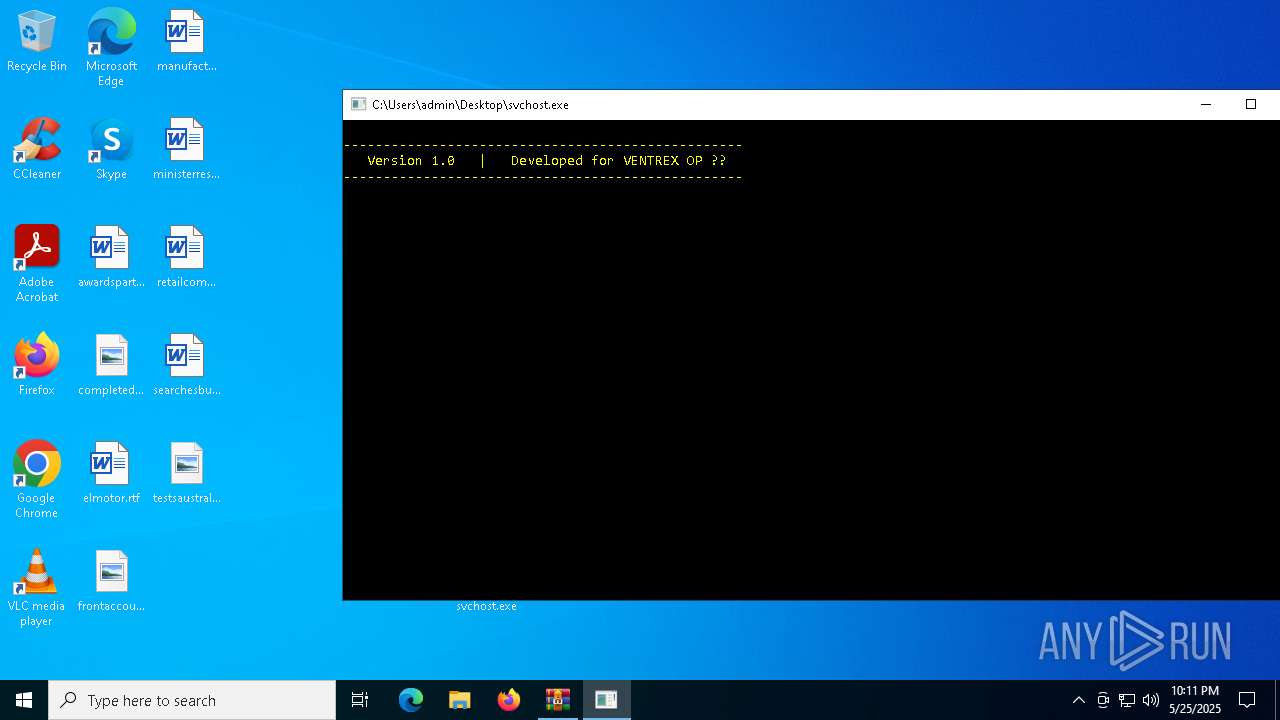Click 'Developed for VENTREX OP' text

(x=607, y=161)
